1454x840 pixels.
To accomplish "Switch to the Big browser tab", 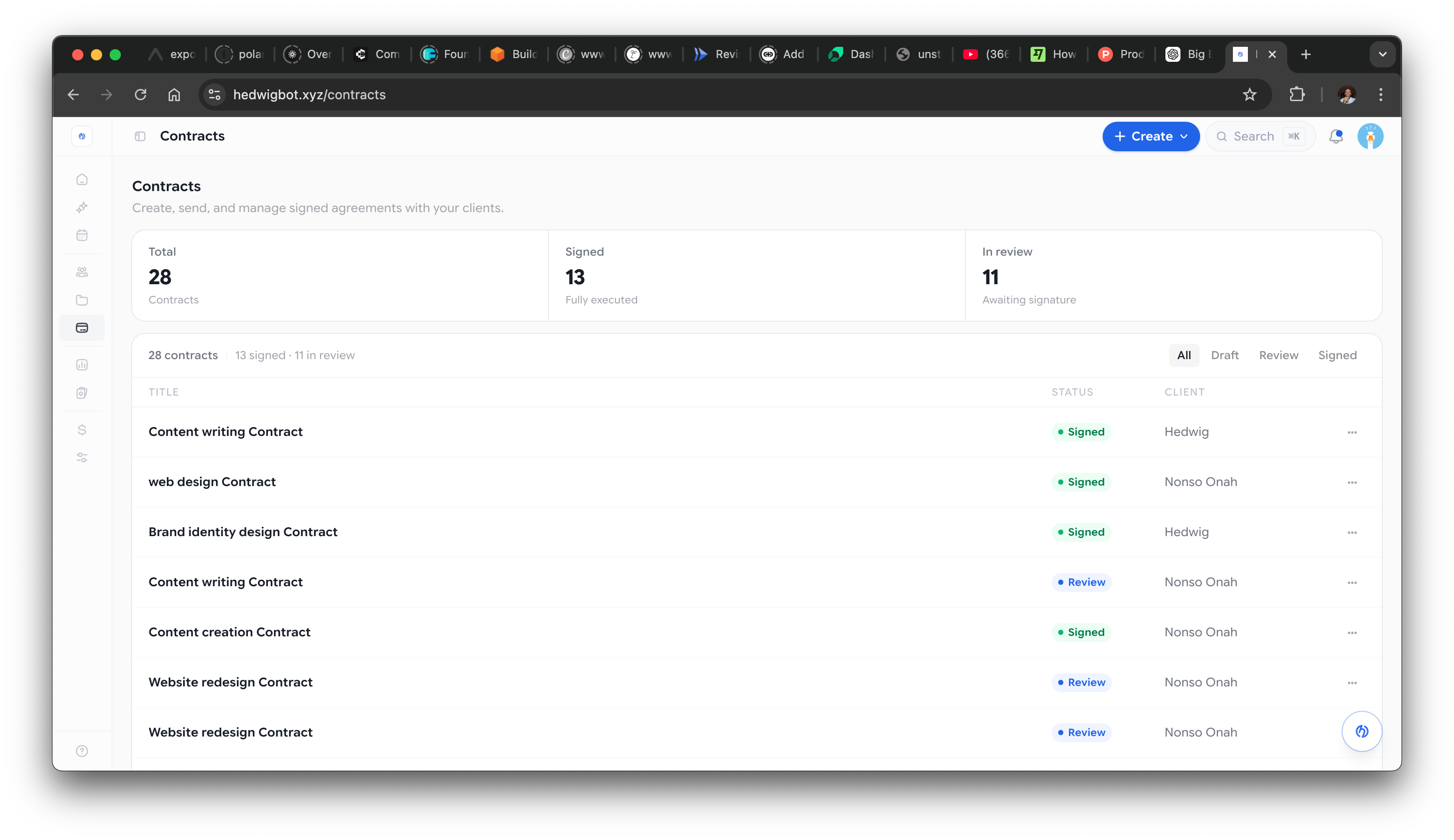I will click(x=1188, y=54).
